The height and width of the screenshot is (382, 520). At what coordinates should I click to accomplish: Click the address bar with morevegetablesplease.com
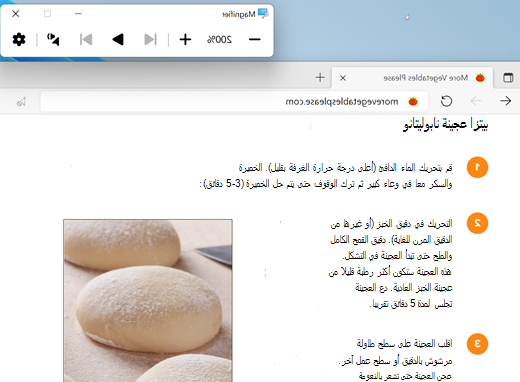click(x=234, y=101)
